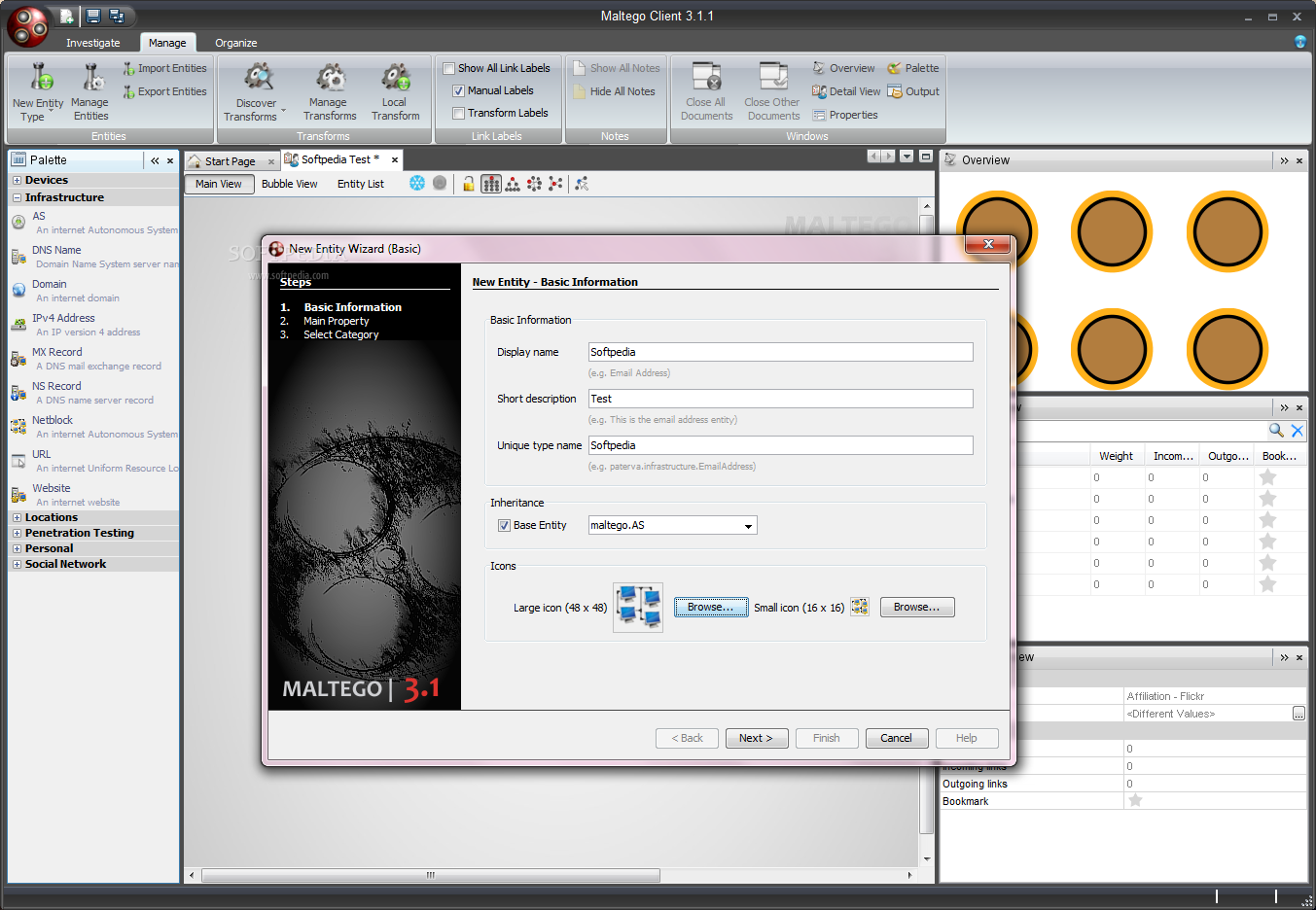Click the Short description input field

pyautogui.click(x=781, y=399)
